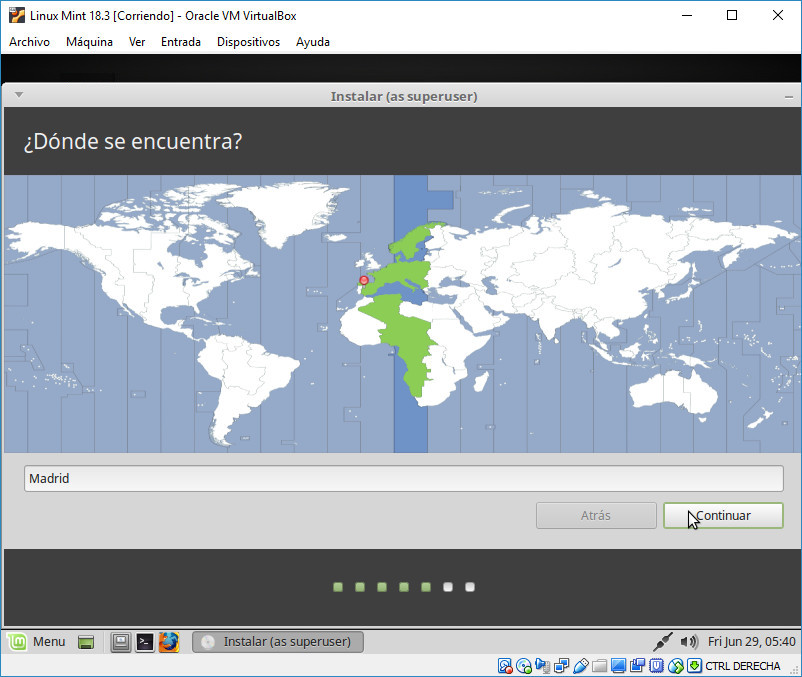
Task: Launch the Terminal from the panel
Action: pos(145,642)
